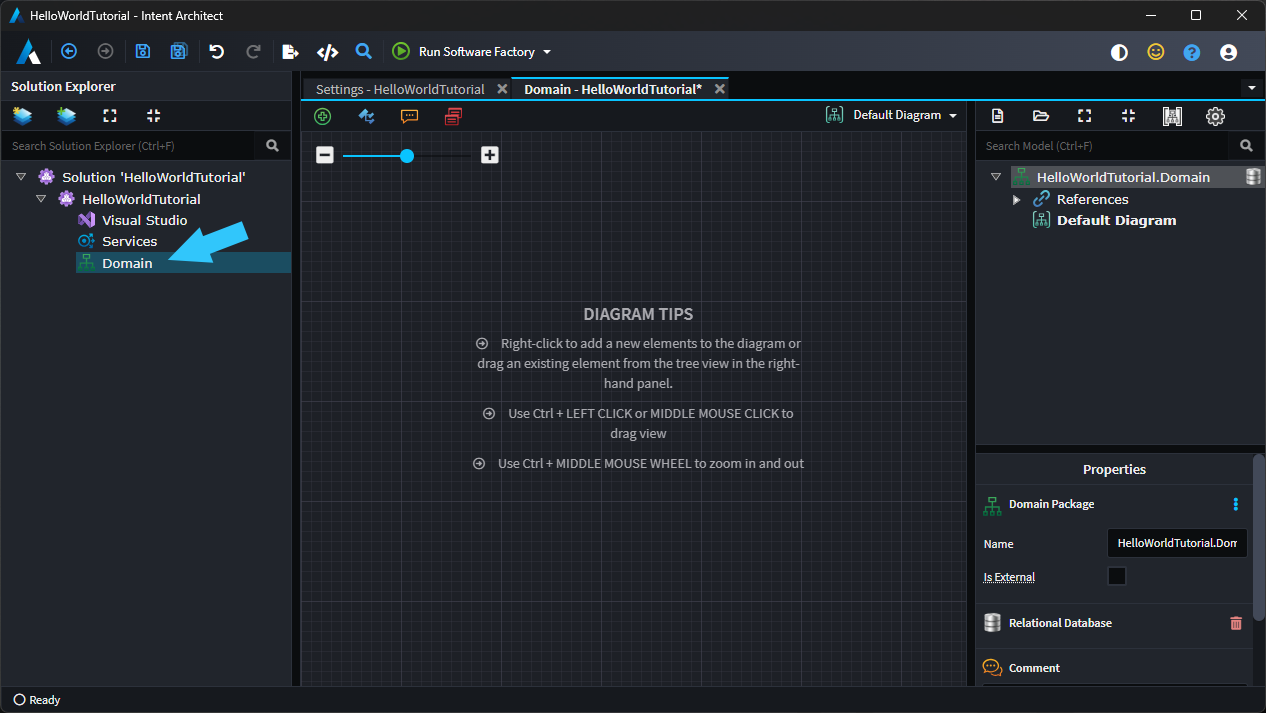
Task: Collapse the HelloWorldTutorial.Domain package node
Action: pyautogui.click(x=996, y=177)
